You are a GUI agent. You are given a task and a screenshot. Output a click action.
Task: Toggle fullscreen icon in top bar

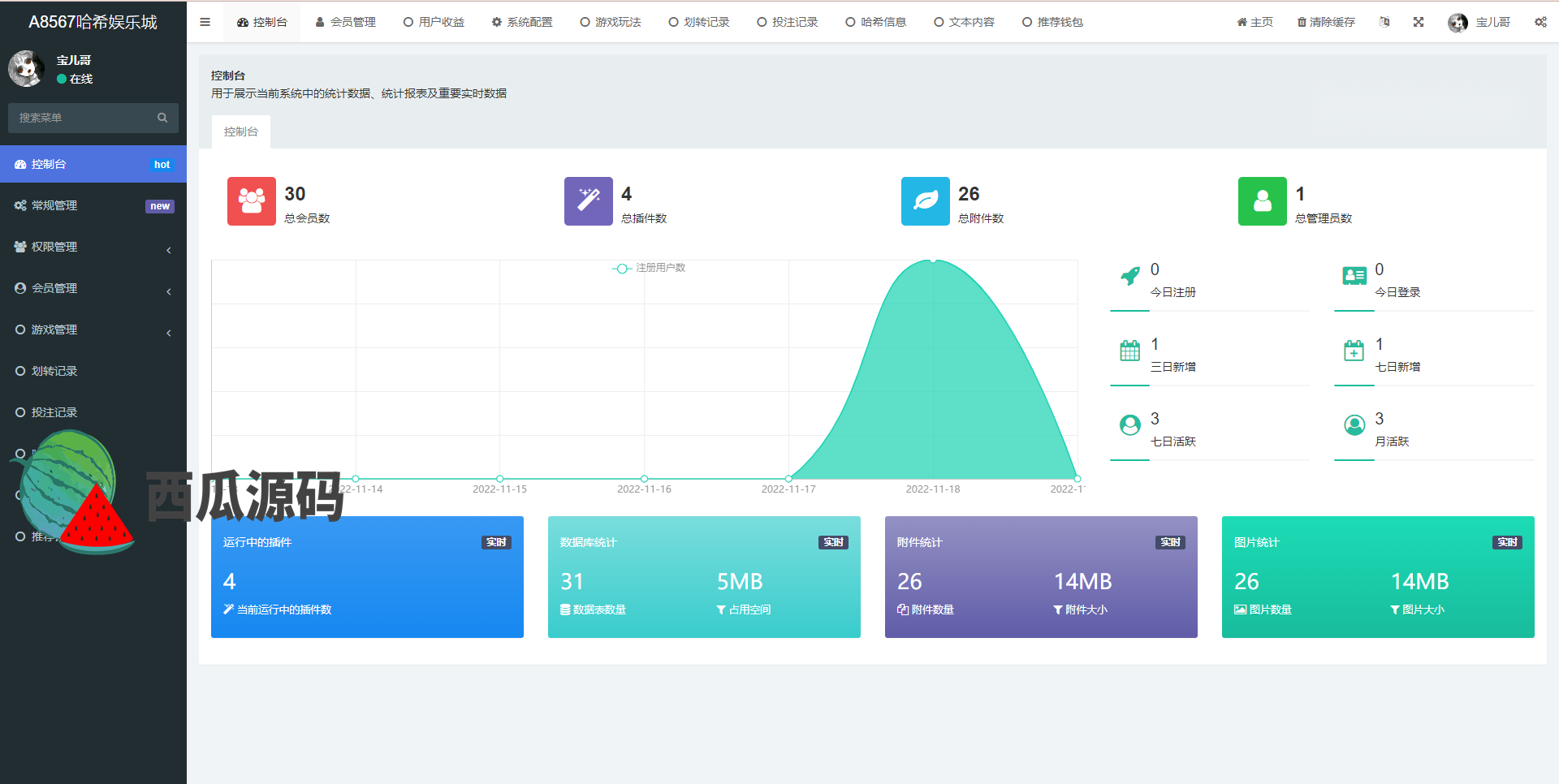click(x=1419, y=22)
